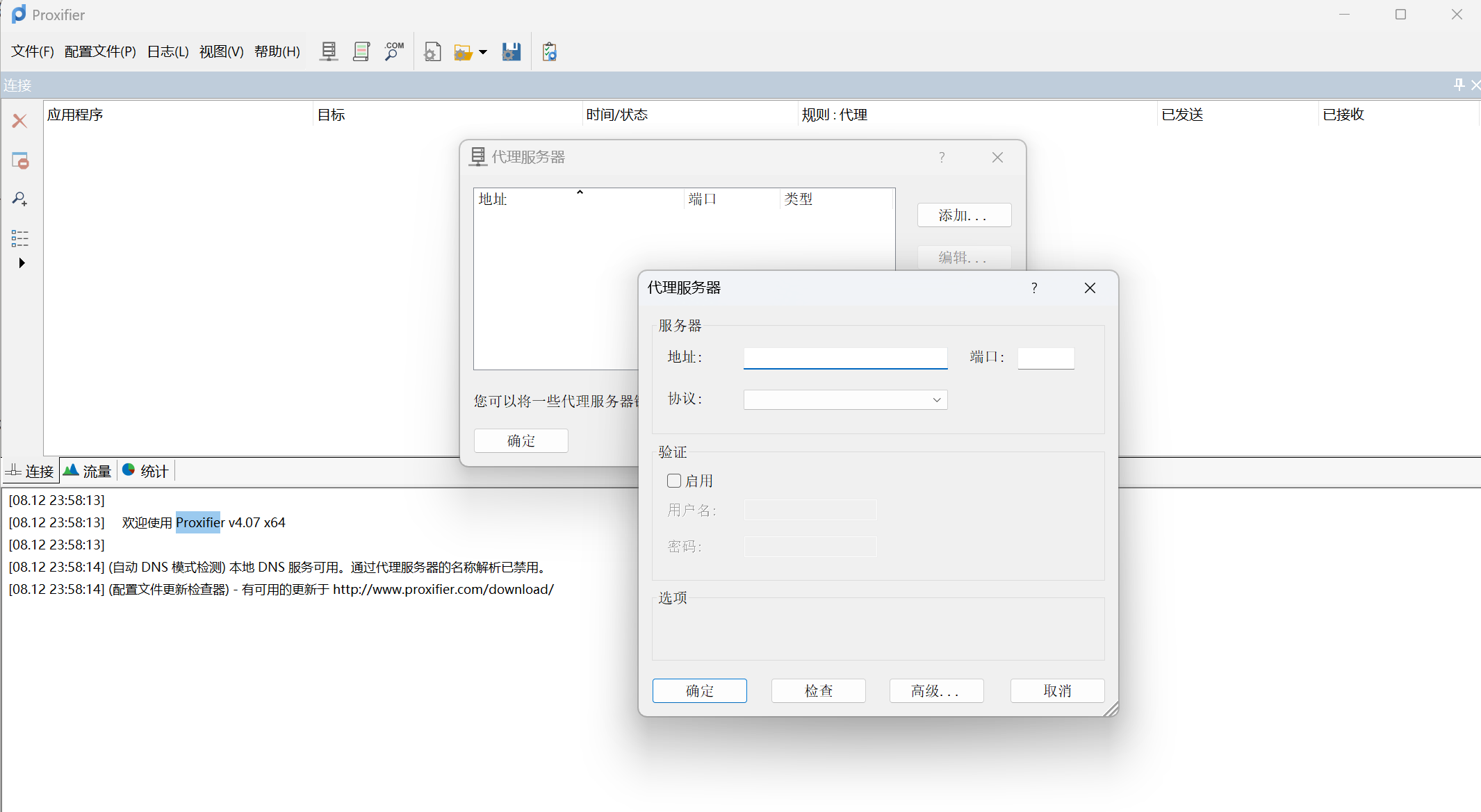
Task: Click help ? in front proxy dialog
Action: click(1034, 288)
